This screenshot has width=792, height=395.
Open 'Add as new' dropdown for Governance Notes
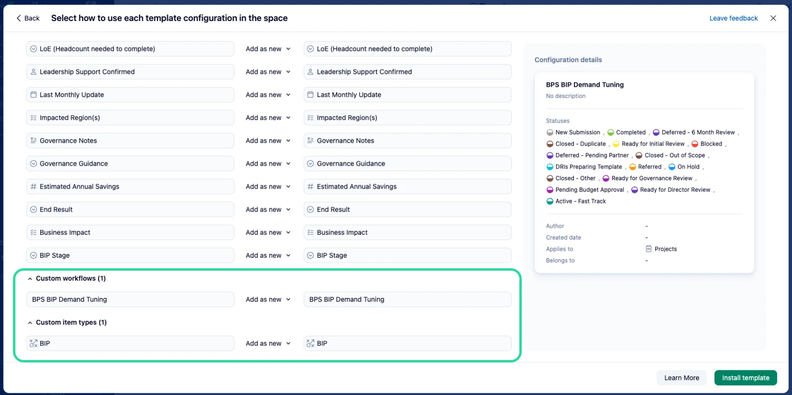268,140
